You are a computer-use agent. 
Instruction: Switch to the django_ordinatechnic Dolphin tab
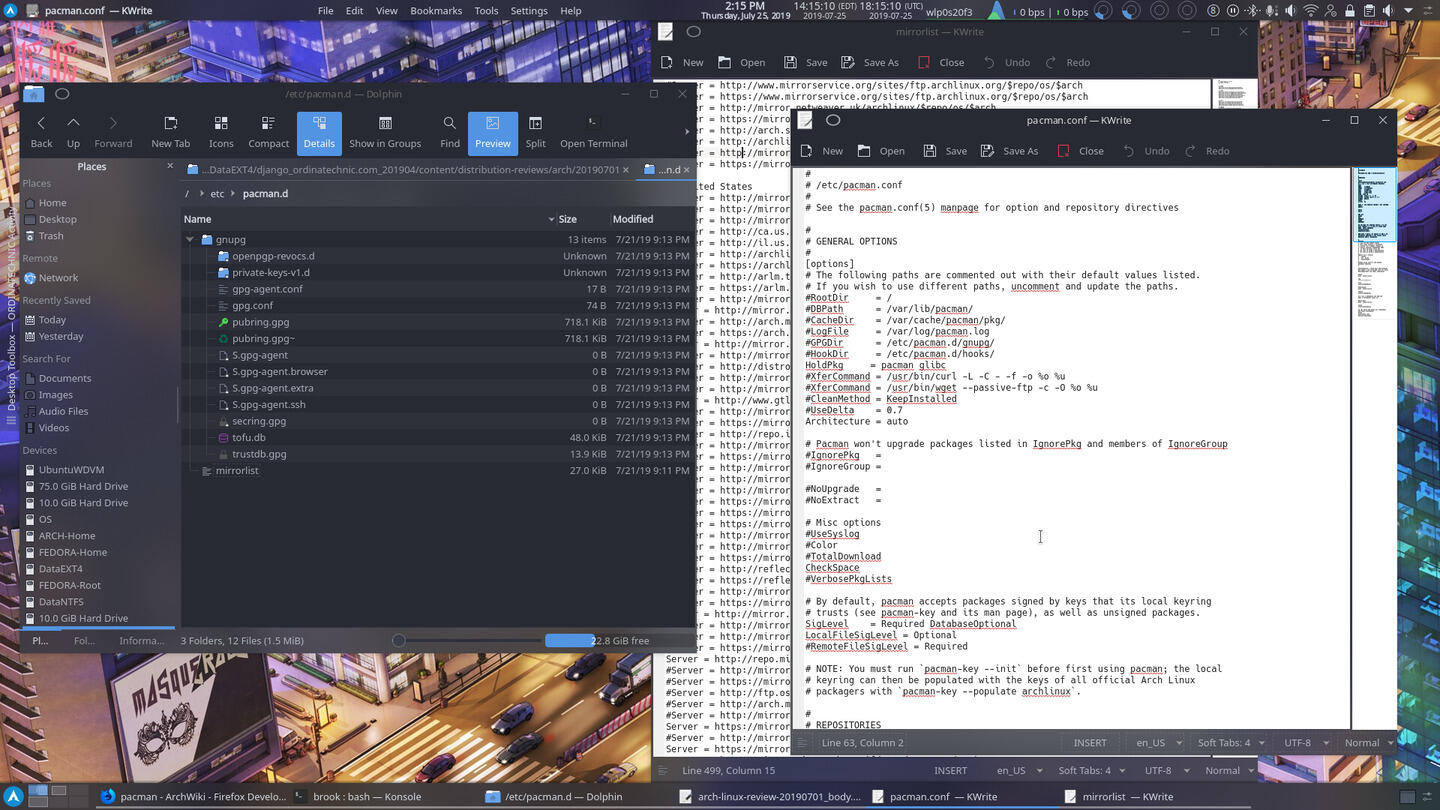pos(410,170)
